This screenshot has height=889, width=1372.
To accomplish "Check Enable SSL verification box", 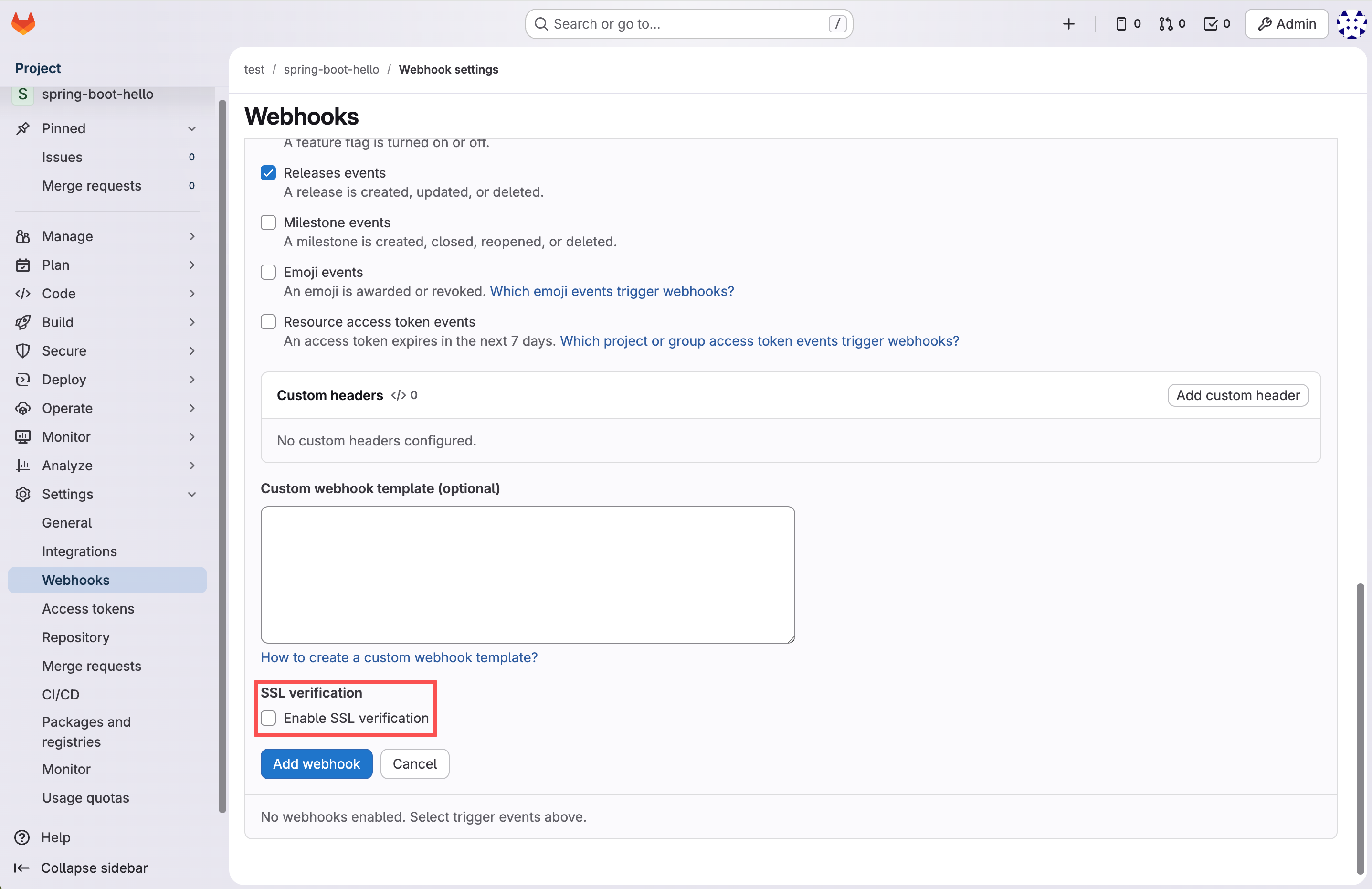I will pos(268,718).
